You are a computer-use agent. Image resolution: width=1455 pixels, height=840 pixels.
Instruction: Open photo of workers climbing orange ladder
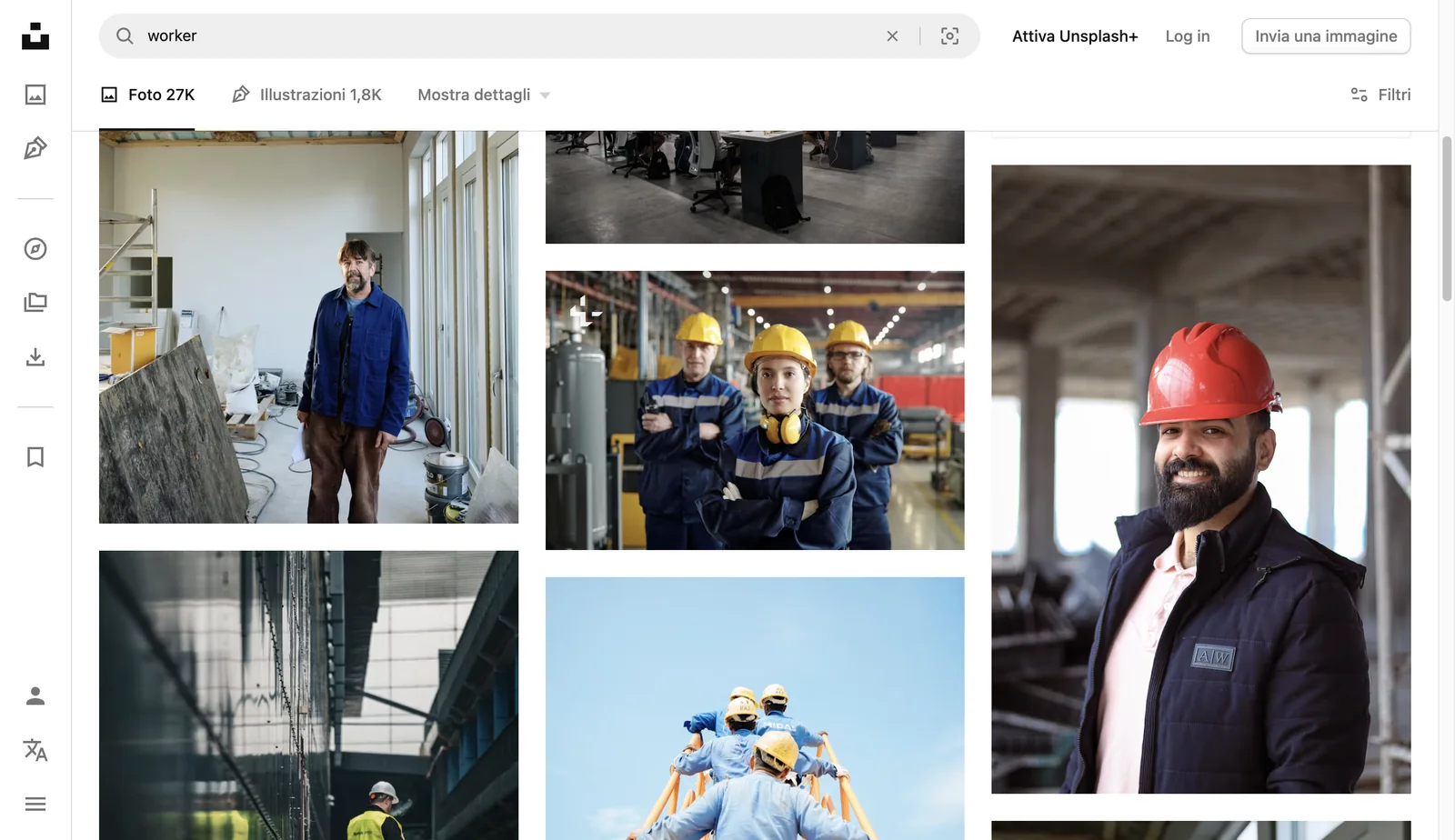pos(755,708)
